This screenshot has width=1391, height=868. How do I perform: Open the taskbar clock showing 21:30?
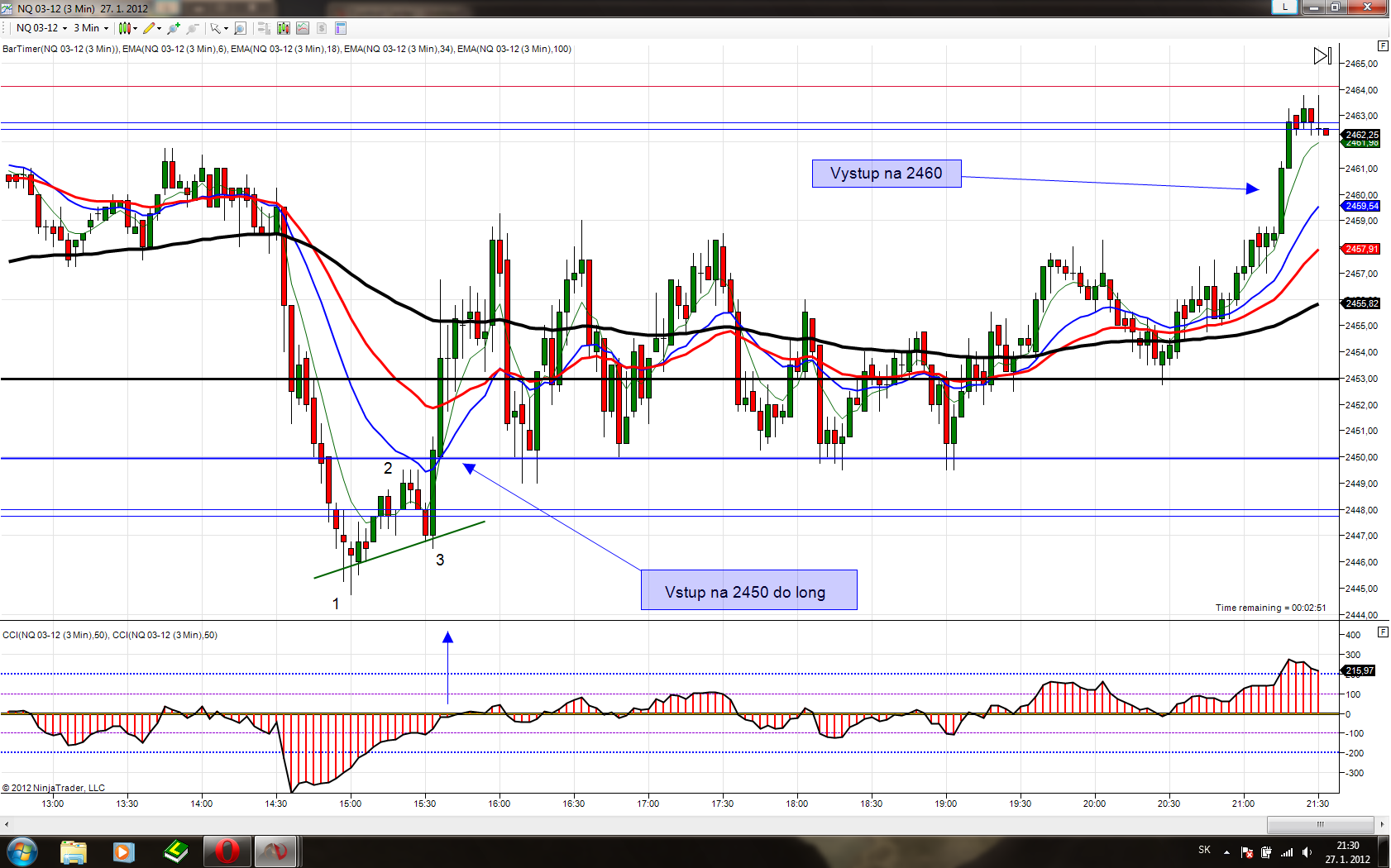(x=1348, y=852)
